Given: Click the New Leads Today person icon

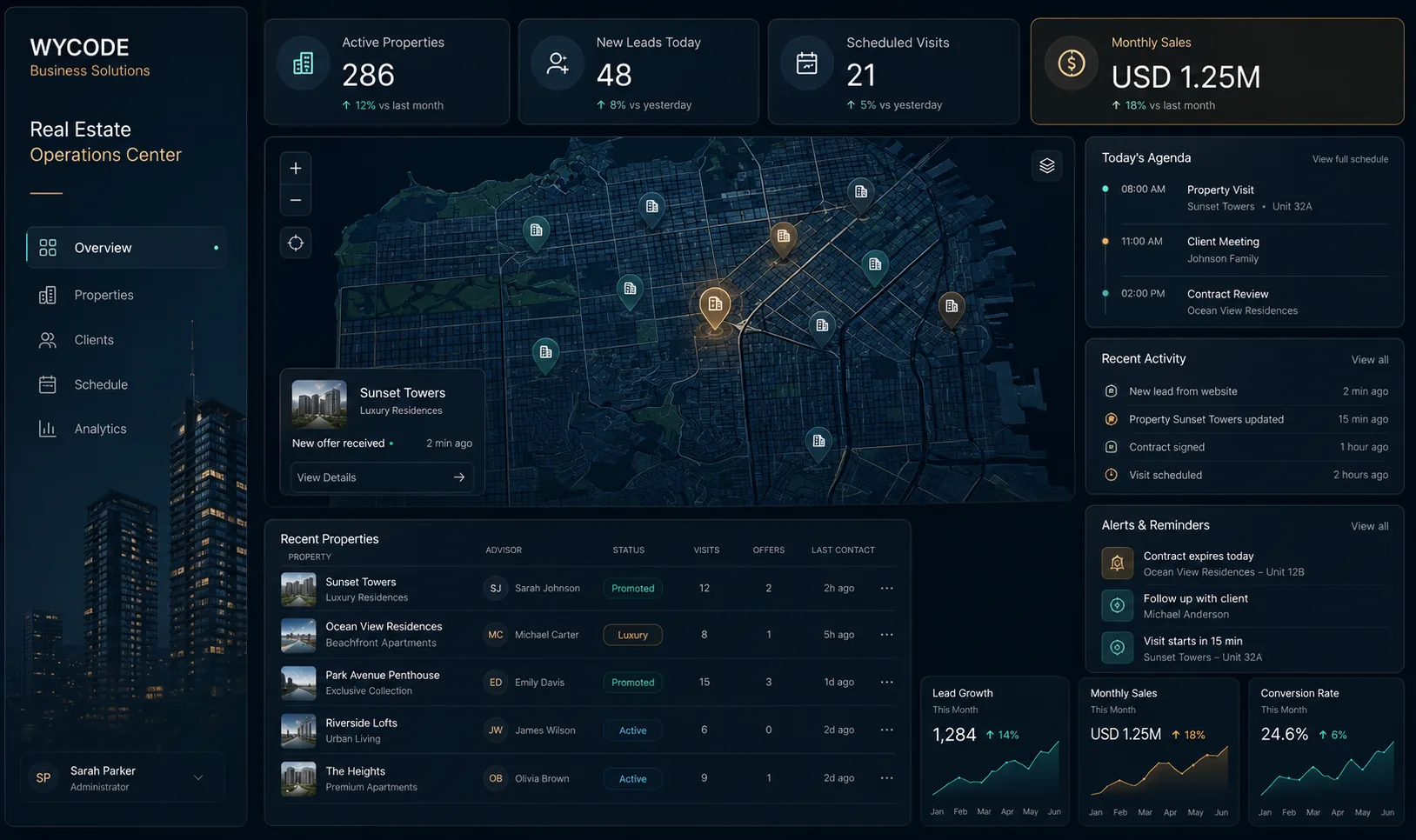Looking at the screenshot, I should pos(558,63).
